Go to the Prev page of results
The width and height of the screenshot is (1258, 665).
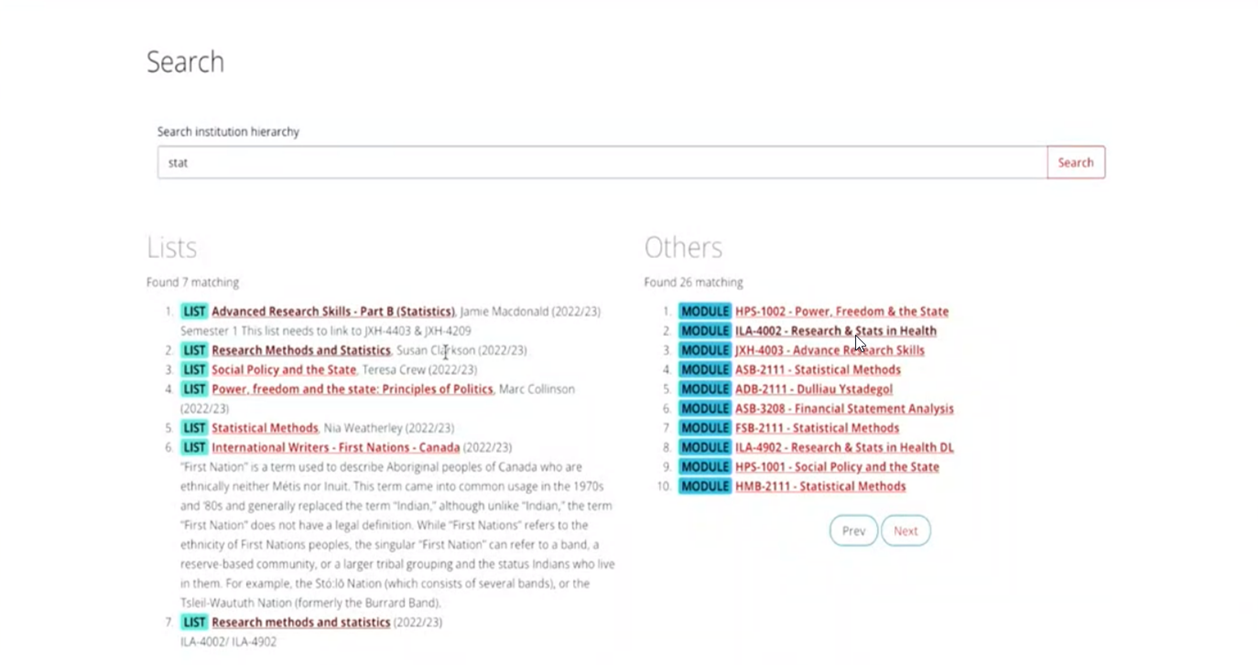click(853, 531)
